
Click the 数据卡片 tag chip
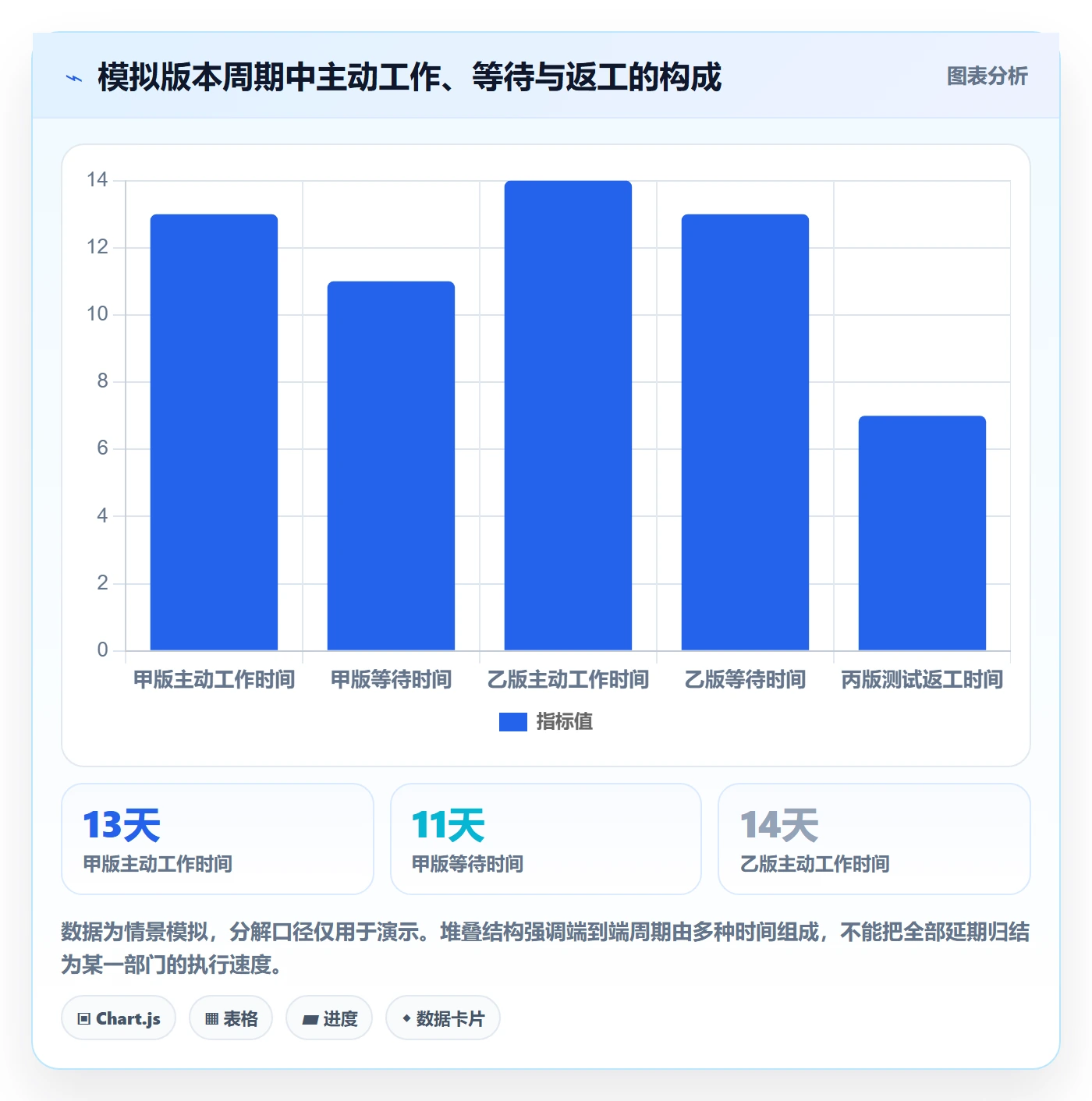443,1018
